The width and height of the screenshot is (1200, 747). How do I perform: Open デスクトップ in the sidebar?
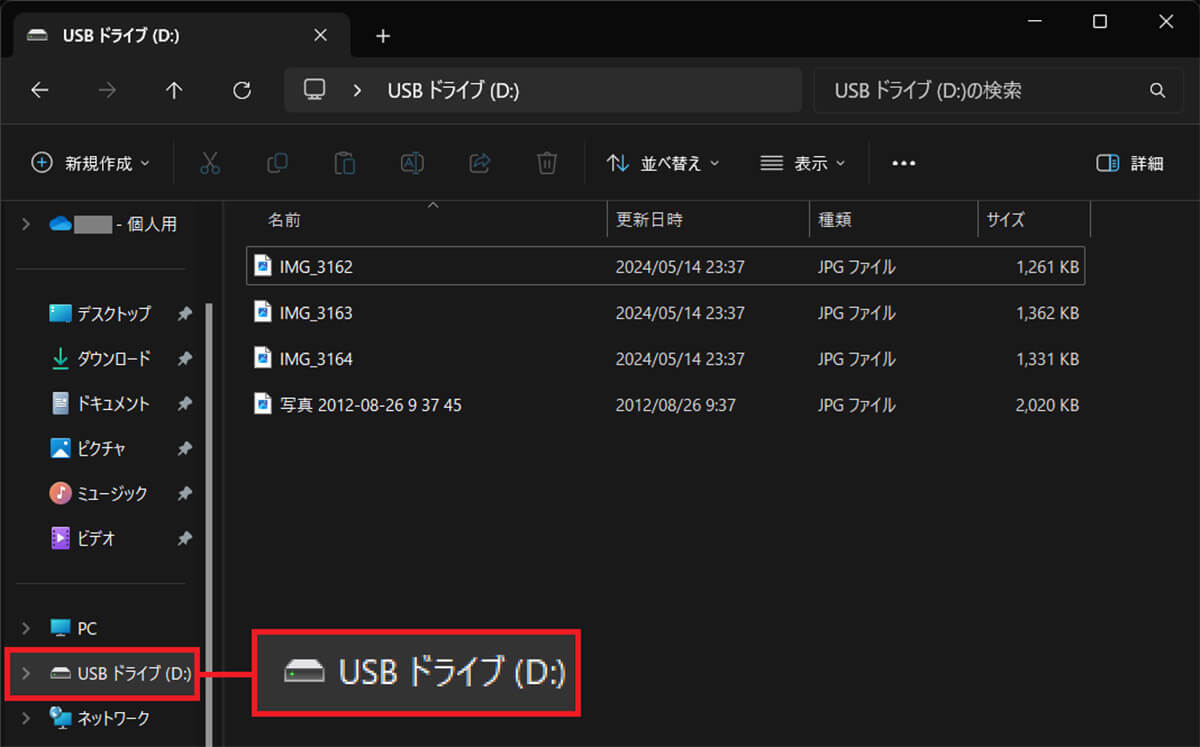pos(101,313)
